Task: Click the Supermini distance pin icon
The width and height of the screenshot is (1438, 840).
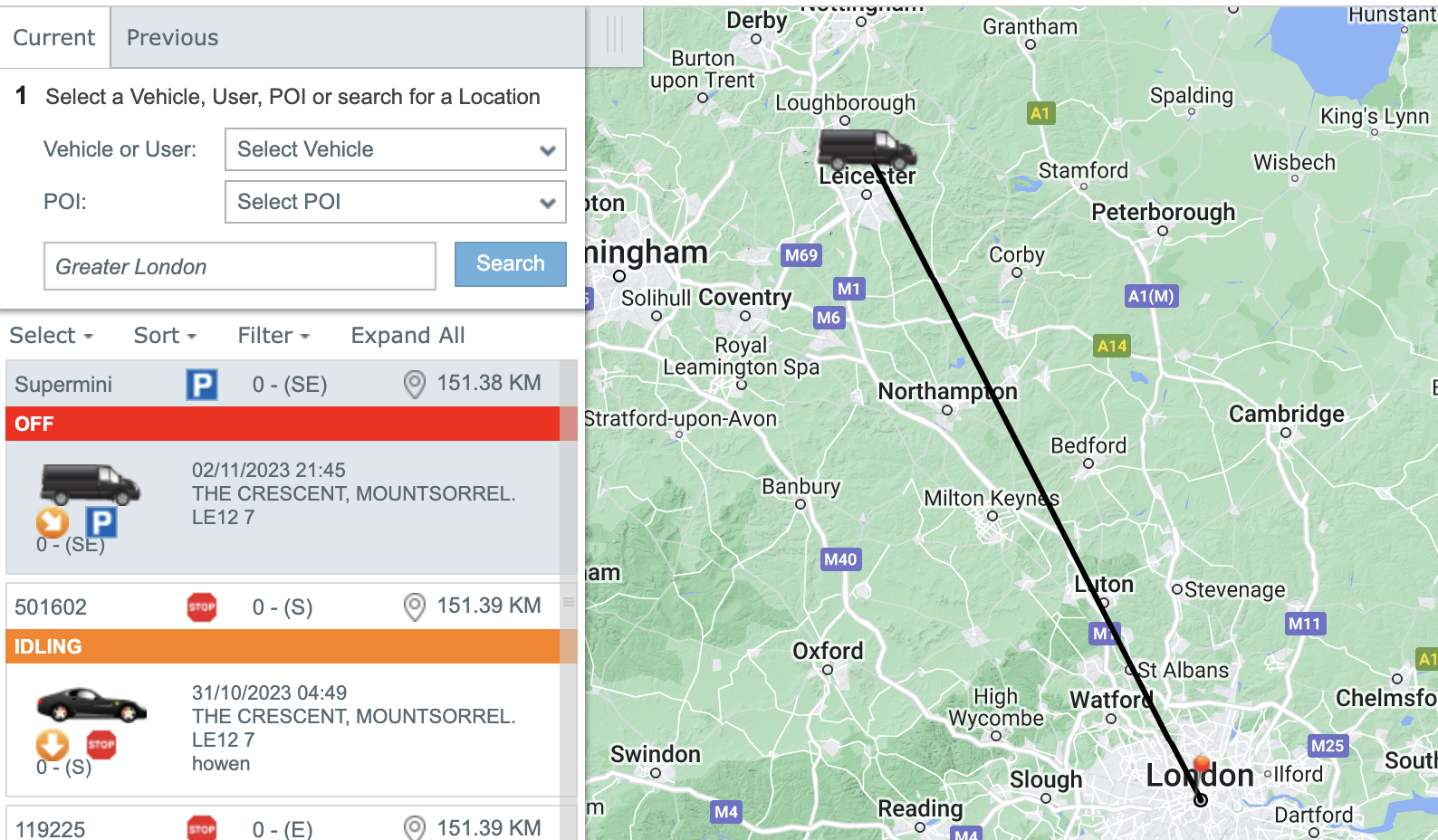Action: (x=415, y=385)
